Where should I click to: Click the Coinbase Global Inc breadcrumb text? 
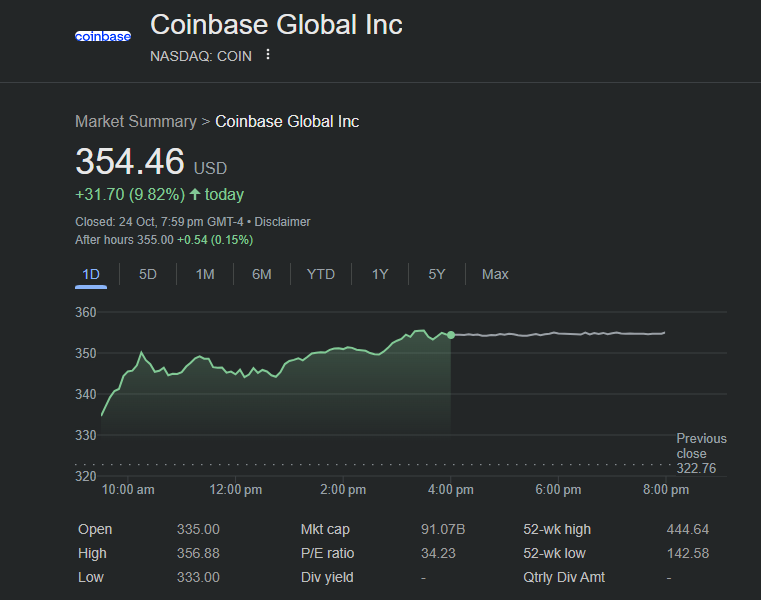click(x=287, y=121)
